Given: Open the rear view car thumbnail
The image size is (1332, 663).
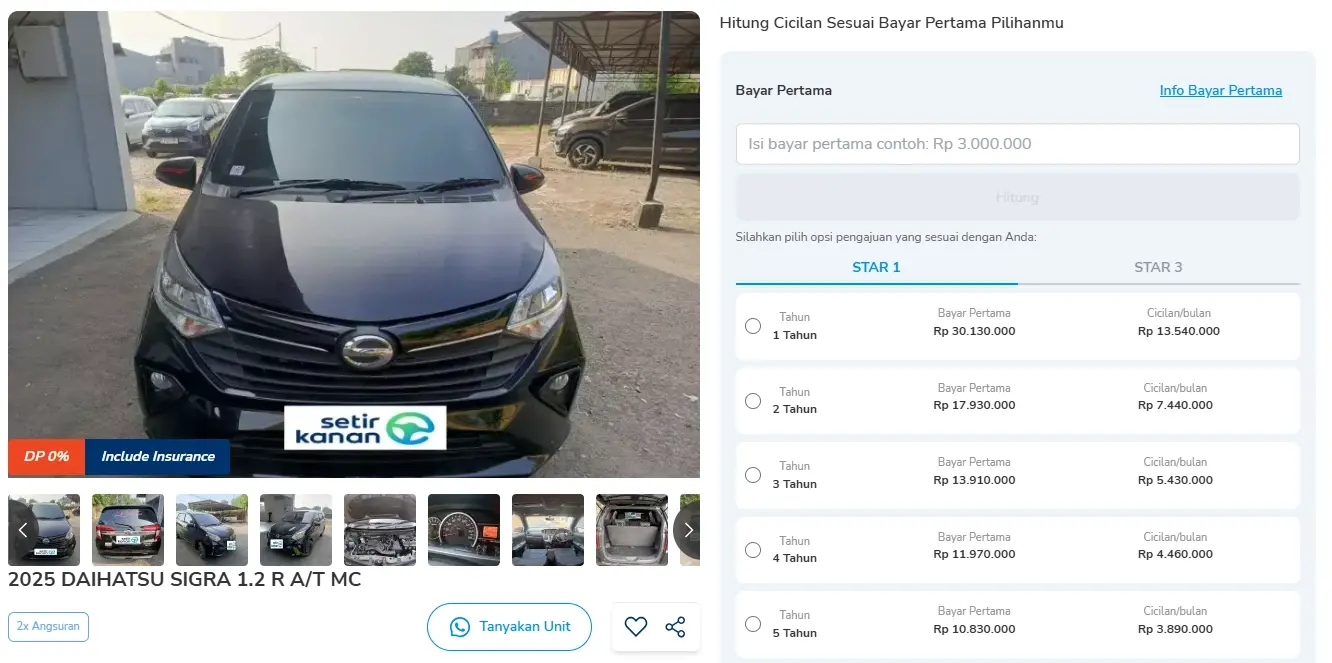Looking at the screenshot, I should 128,530.
